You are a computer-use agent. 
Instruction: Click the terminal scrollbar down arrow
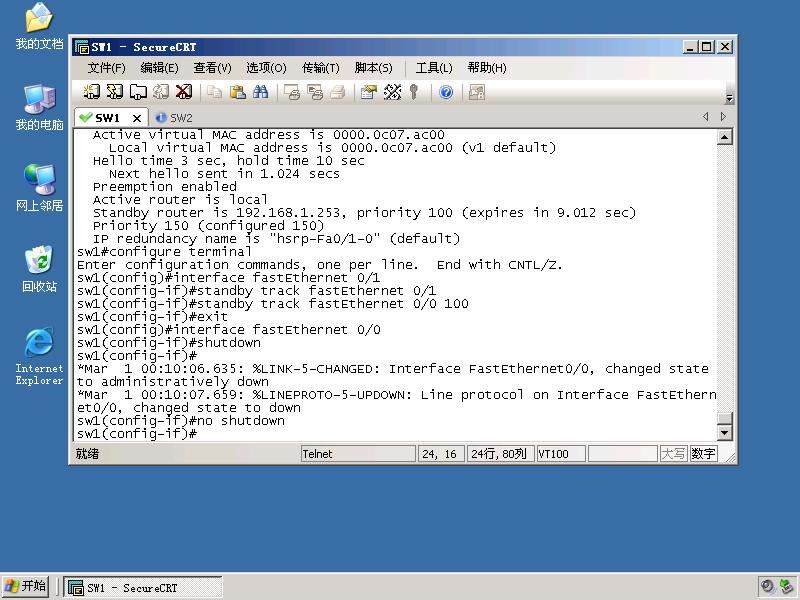[x=725, y=433]
